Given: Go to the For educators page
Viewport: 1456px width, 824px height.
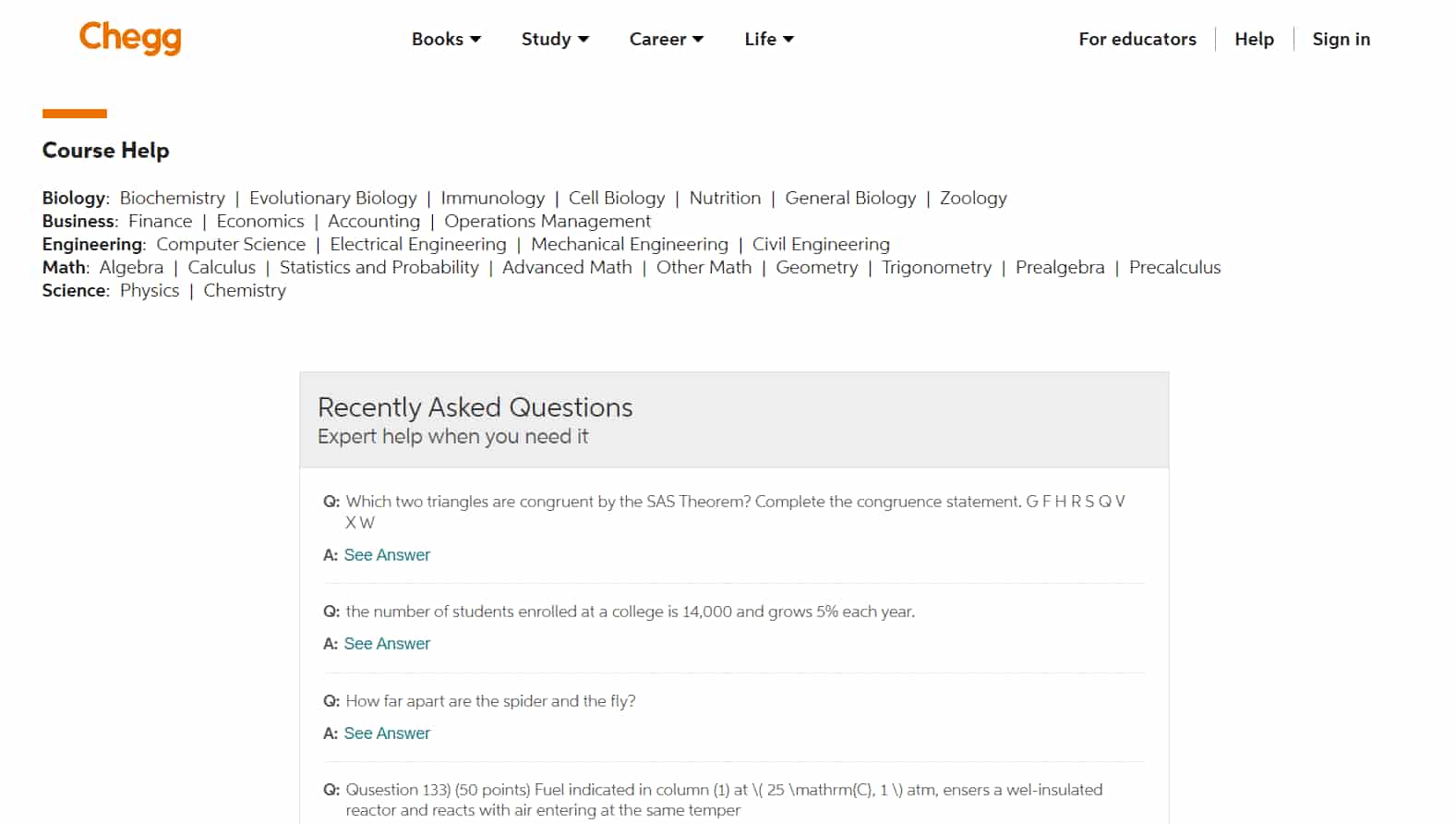Looking at the screenshot, I should [x=1137, y=39].
